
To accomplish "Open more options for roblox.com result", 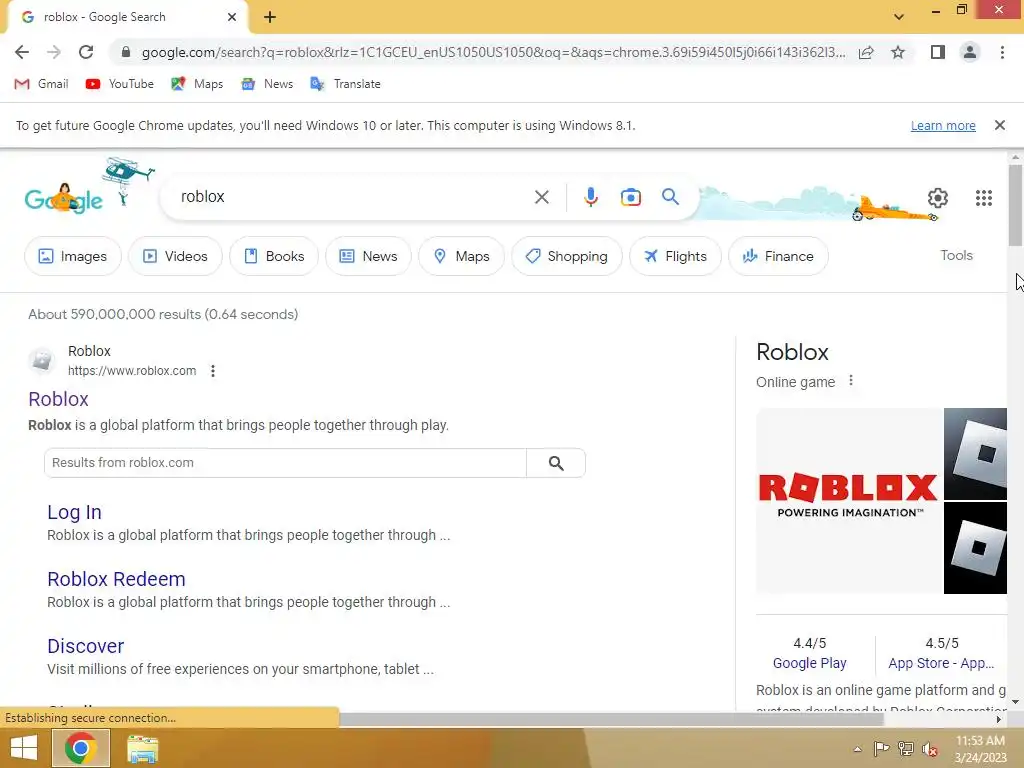I will point(212,371).
